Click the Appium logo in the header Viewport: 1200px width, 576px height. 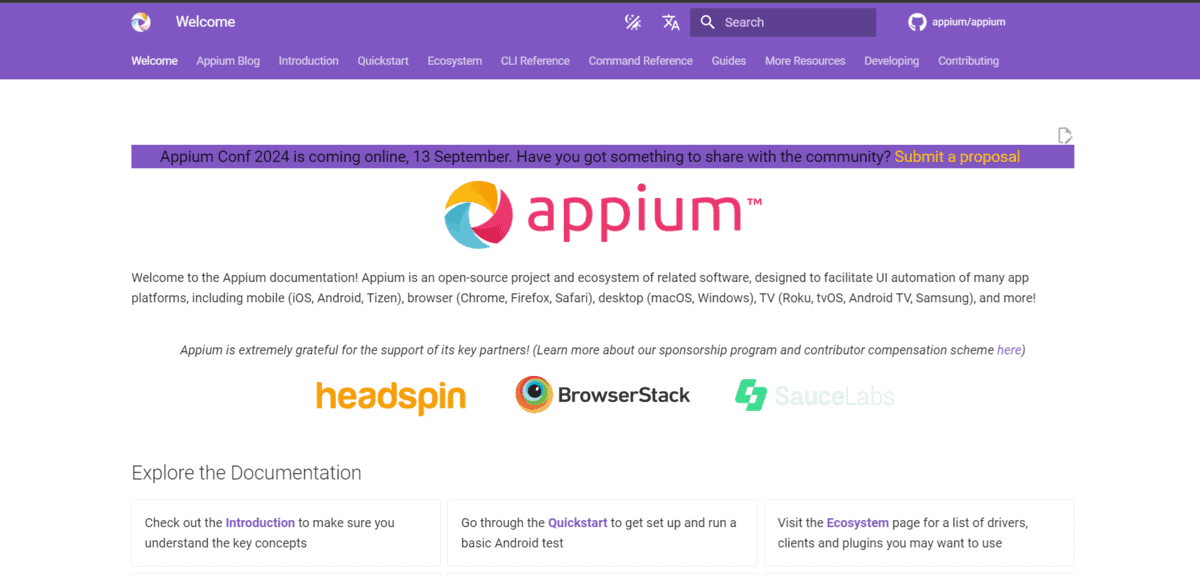[139, 21]
